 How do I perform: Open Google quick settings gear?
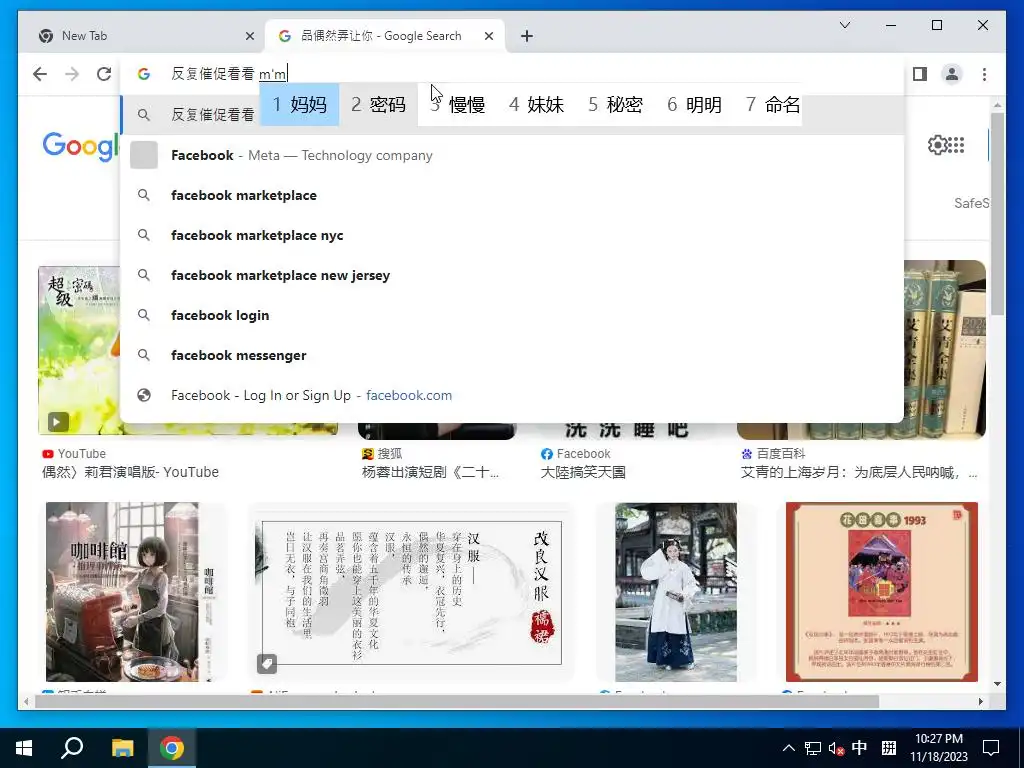(x=936, y=145)
